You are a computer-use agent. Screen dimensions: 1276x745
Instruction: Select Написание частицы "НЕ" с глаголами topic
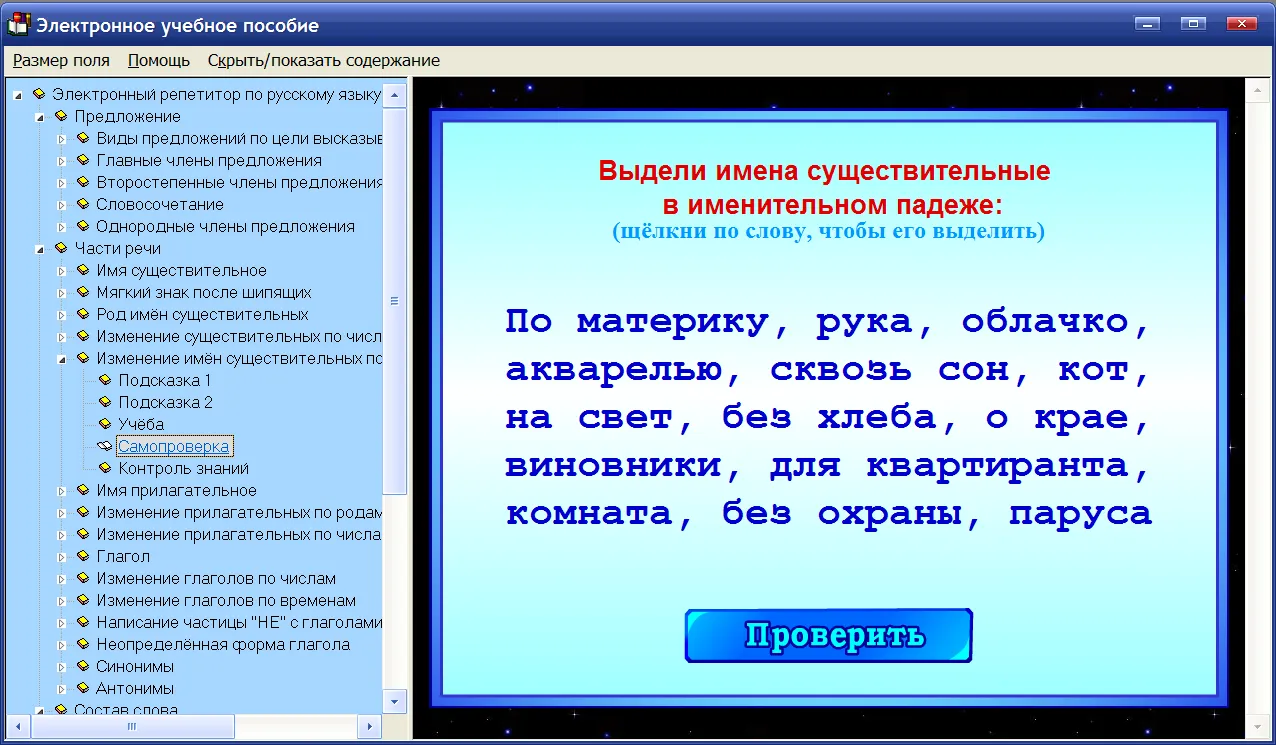(239, 622)
